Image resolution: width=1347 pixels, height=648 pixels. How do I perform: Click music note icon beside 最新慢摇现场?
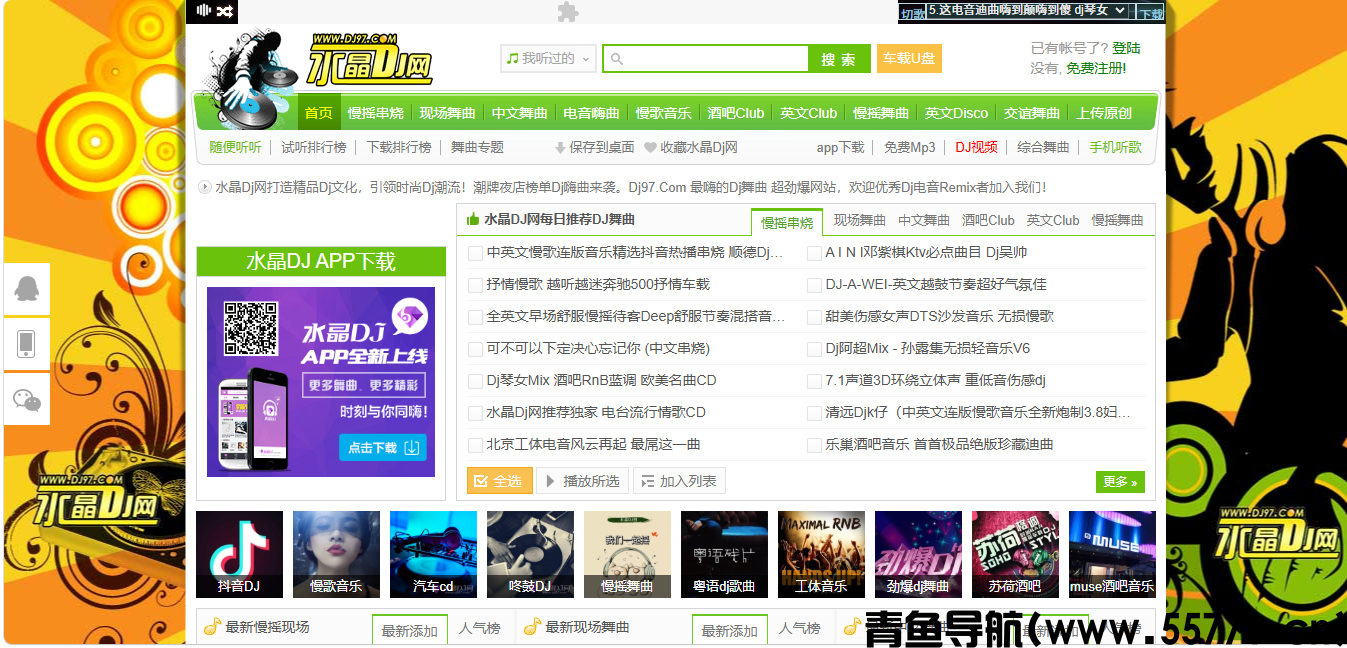[x=212, y=627]
